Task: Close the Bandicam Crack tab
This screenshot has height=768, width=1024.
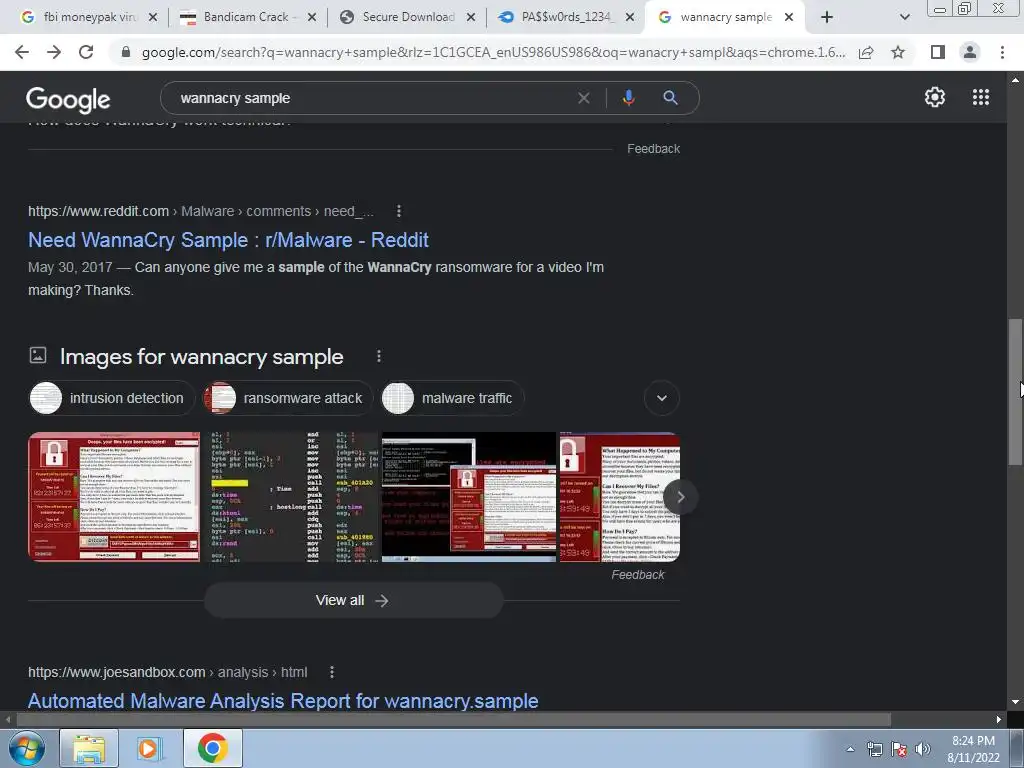Action: pyautogui.click(x=312, y=18)
